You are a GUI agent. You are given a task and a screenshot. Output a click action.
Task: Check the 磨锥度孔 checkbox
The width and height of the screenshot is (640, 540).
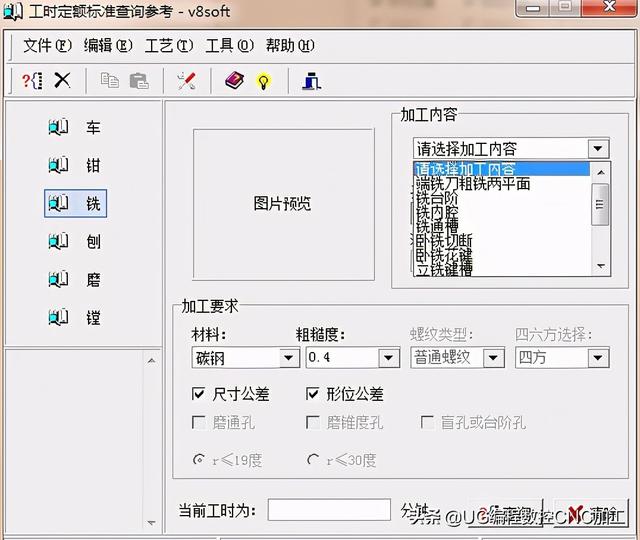coord(313,422)
